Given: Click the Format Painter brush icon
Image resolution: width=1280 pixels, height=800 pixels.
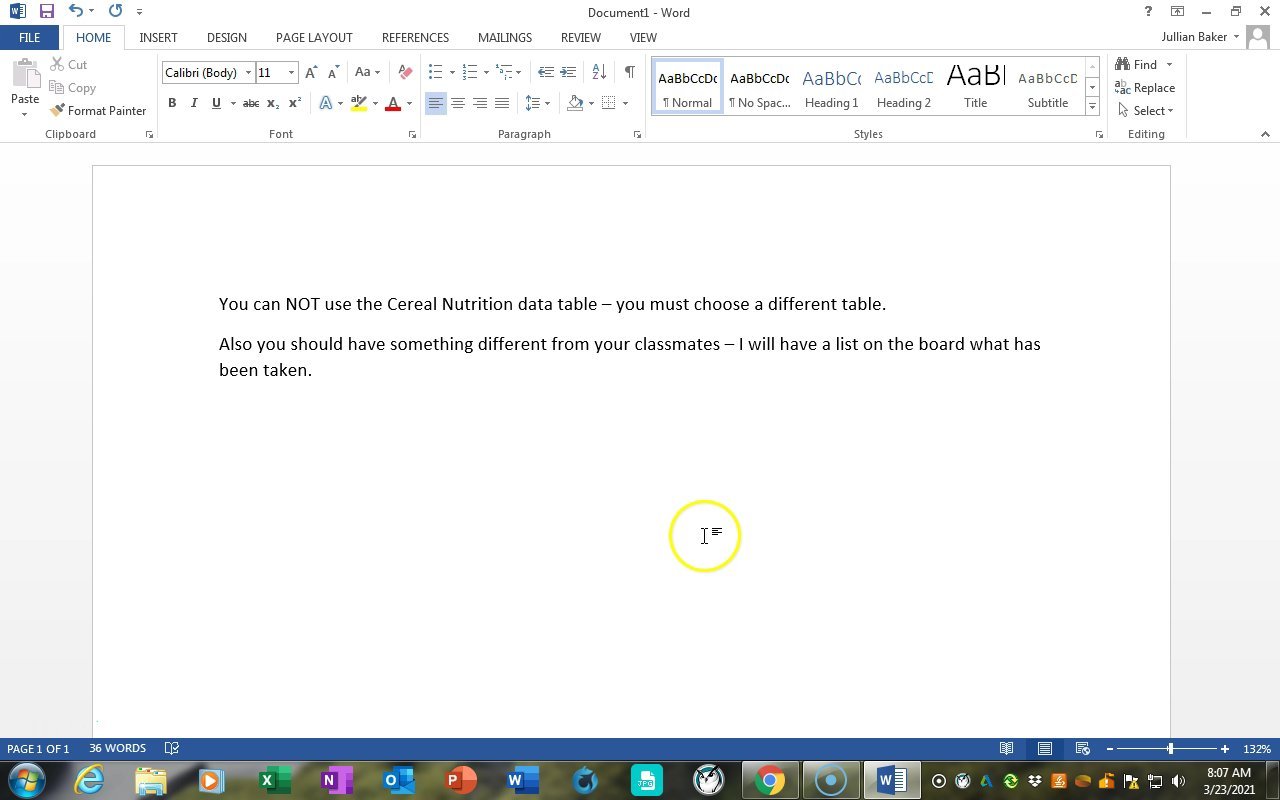Looking at the screenshot, I should click(x=58, y=110).
